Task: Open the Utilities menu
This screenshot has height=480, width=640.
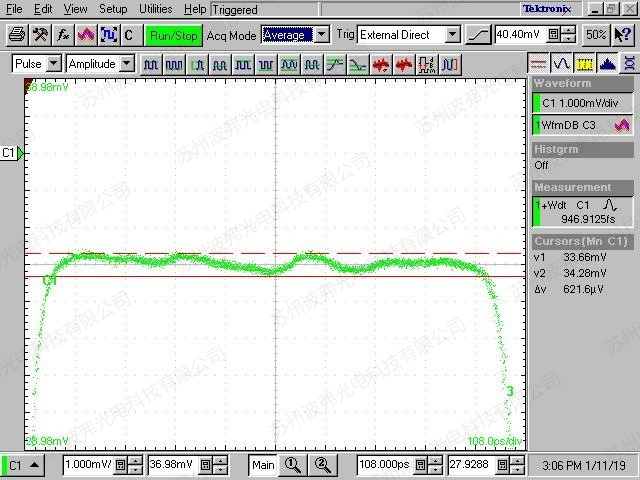Action: 156,9
